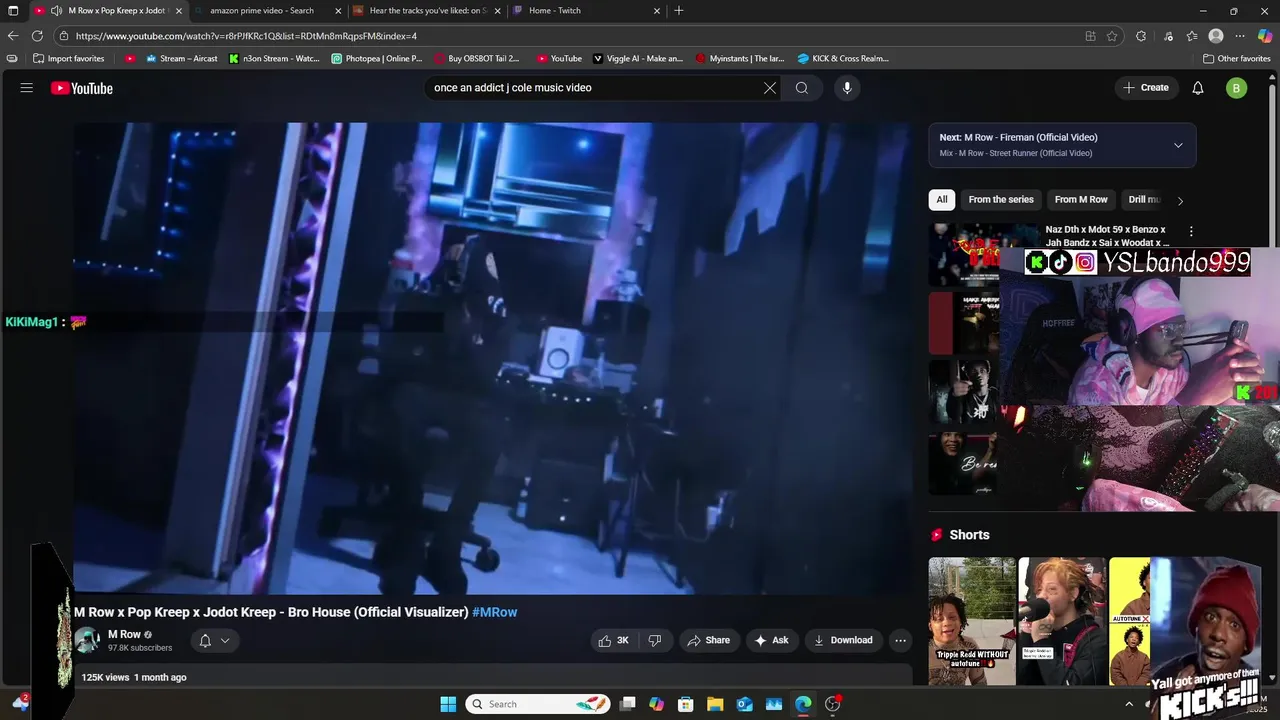This screenshot has width=1280, height=720.
Task: Open the Other favorites folder
Action: click(x=1236, y=58)
